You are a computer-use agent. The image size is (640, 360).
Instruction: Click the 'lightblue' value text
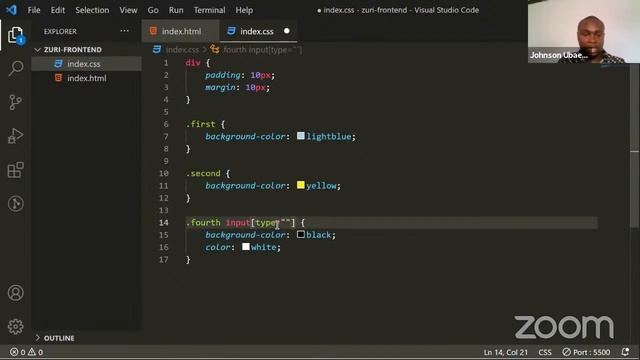pos(329,136)
